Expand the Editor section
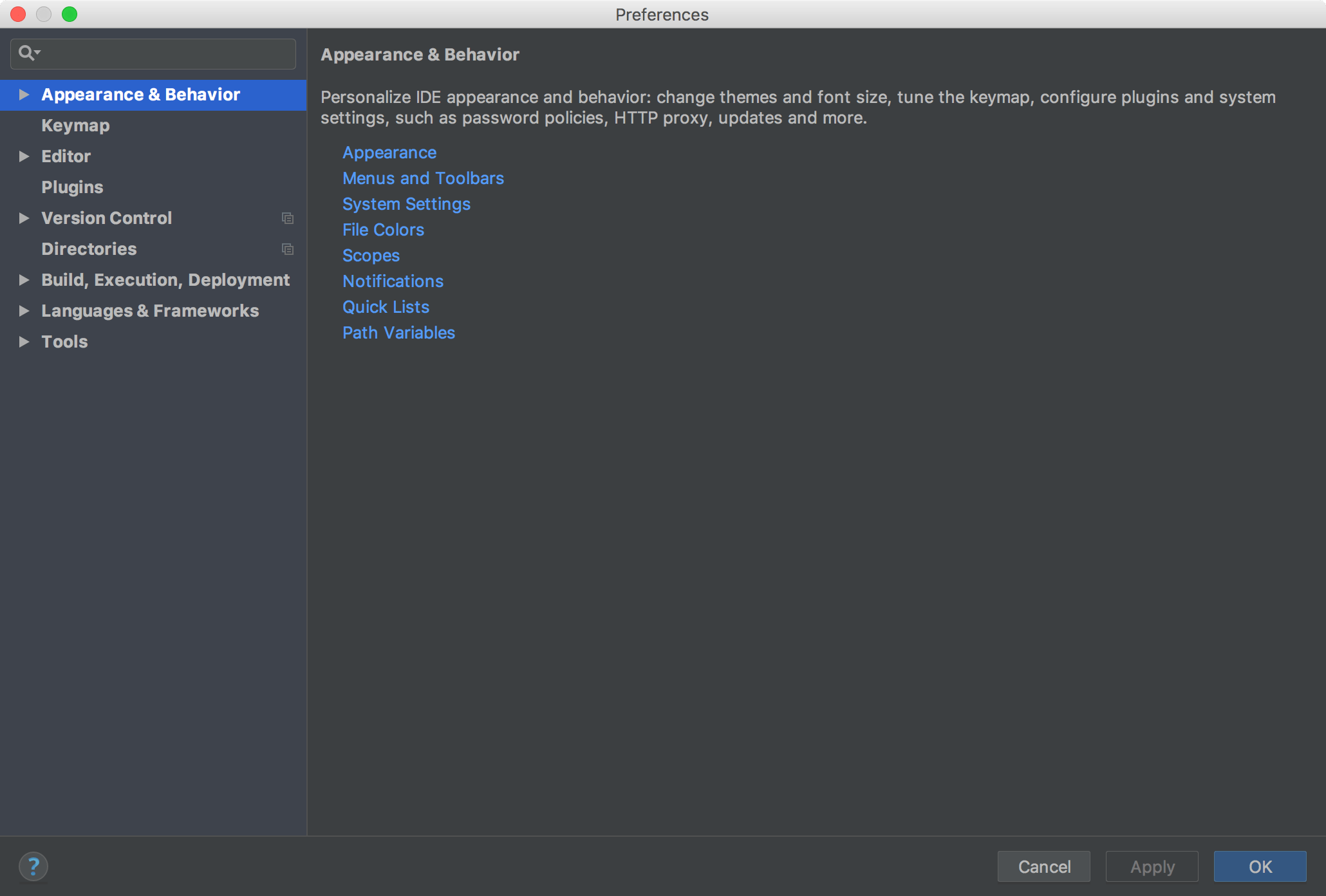1326x896 pixels. [x=22, y=155]
